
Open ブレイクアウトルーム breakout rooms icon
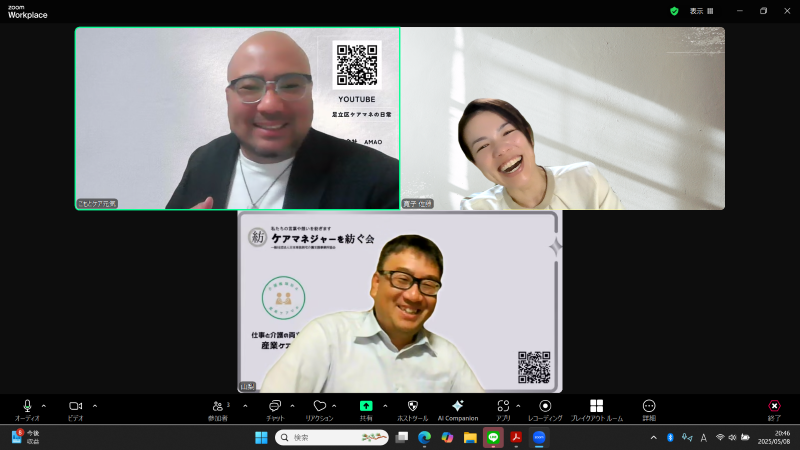pyautogui.click(x=596, y=406)
